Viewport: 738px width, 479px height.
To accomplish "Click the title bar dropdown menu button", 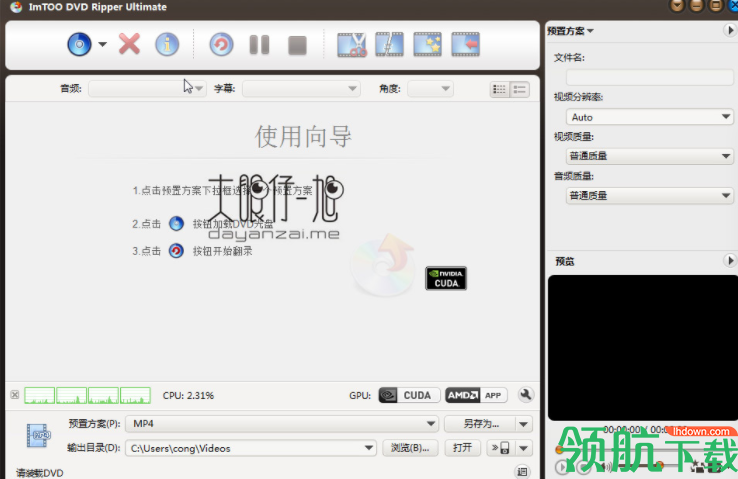I will pos(677,6).
